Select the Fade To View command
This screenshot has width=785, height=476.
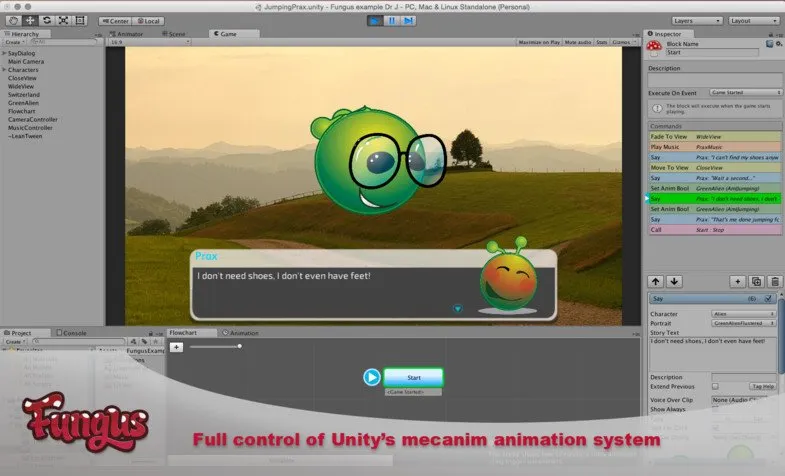[715, 137]
